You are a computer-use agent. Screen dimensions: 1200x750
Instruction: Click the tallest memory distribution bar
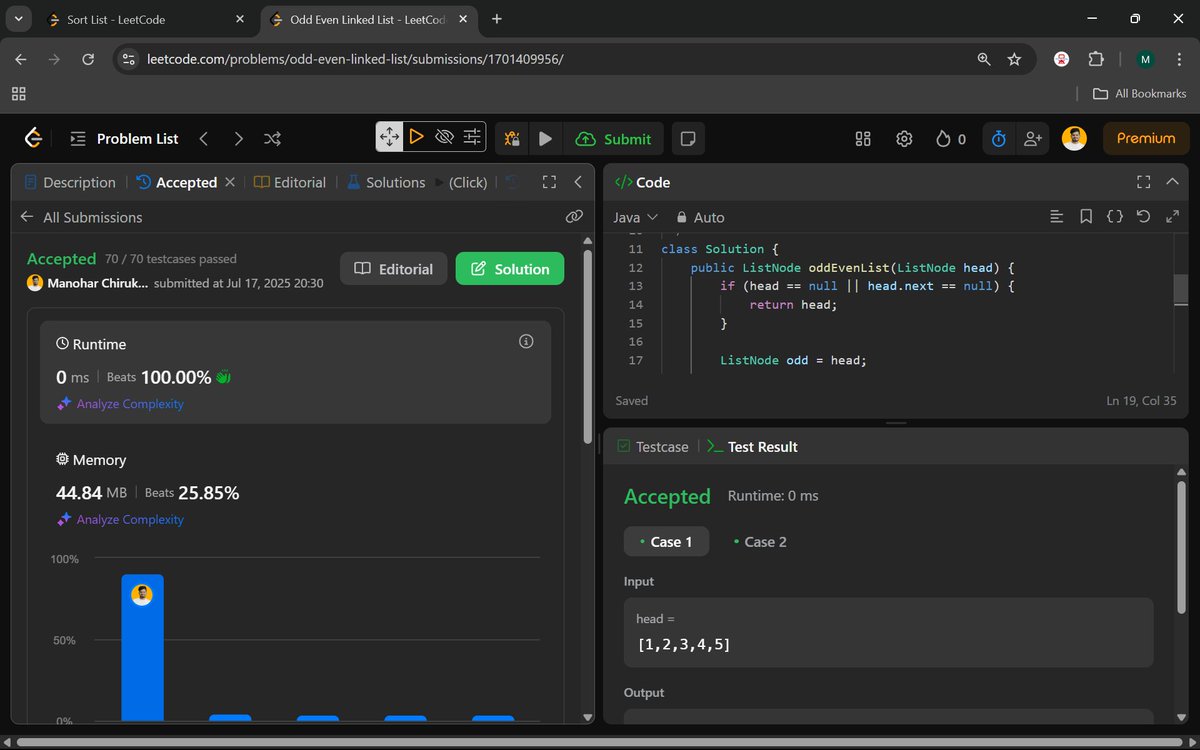142,647
